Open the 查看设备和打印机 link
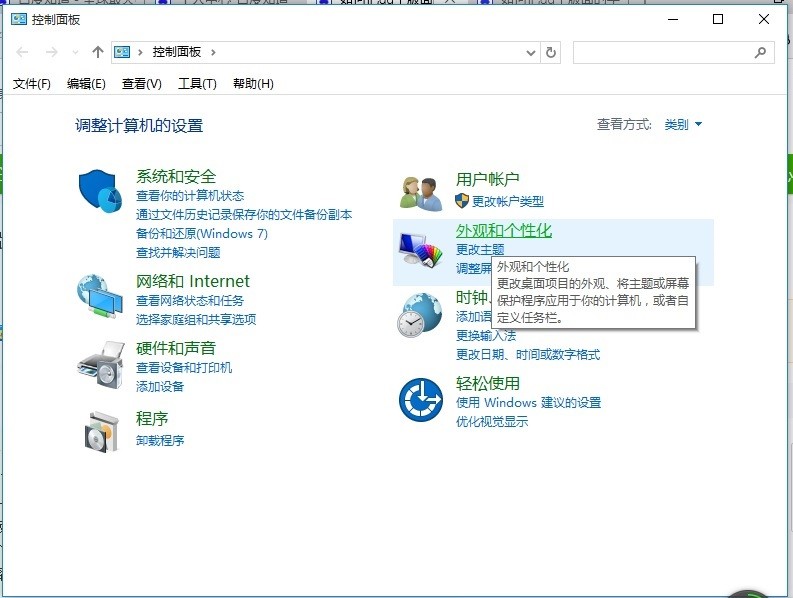The height and width of the screenshot is (598, 793). coord(184,368)
